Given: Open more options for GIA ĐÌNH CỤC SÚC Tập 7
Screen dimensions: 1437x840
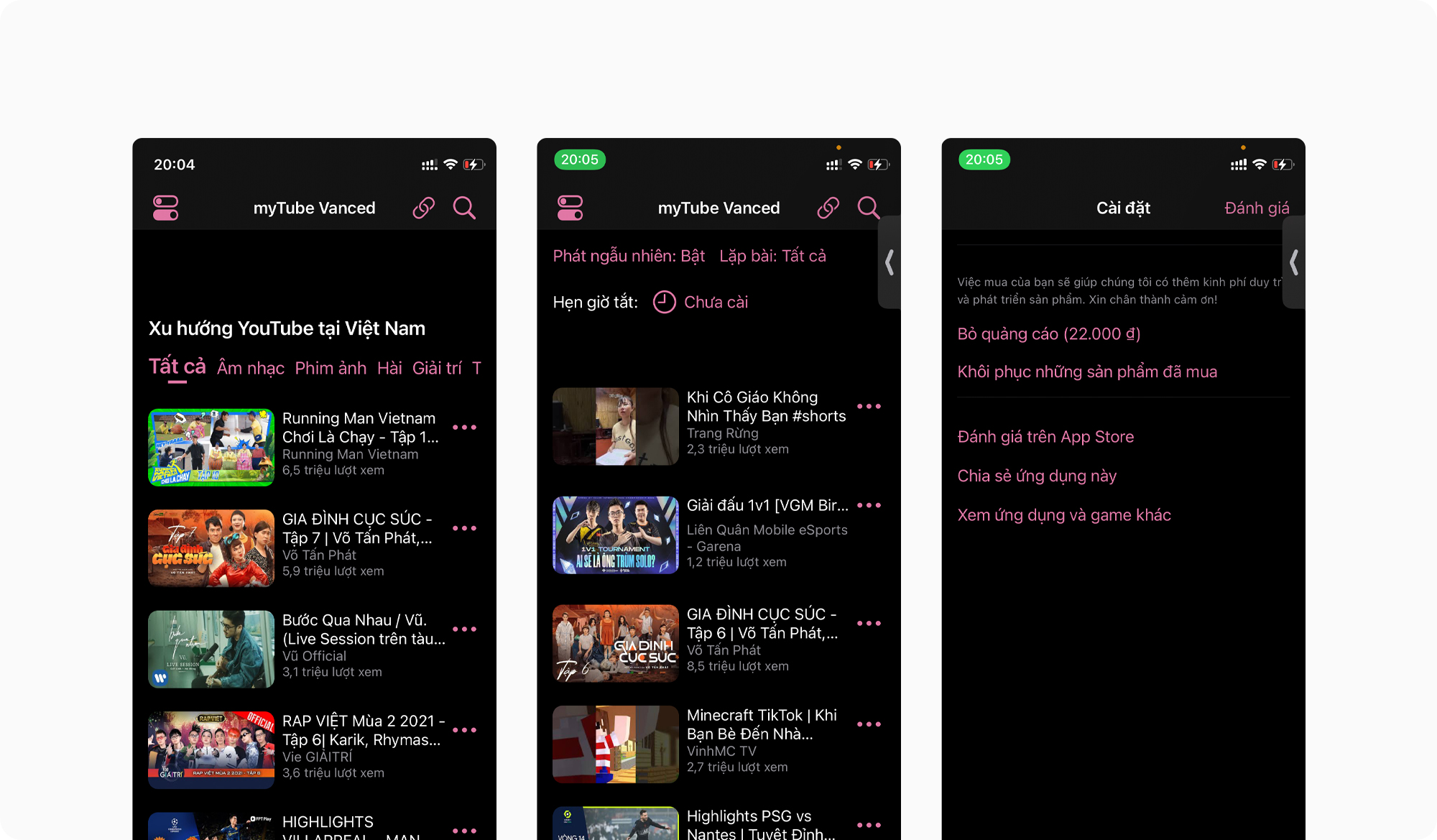Looking at the screenshot, I should [x=465, y=528].
